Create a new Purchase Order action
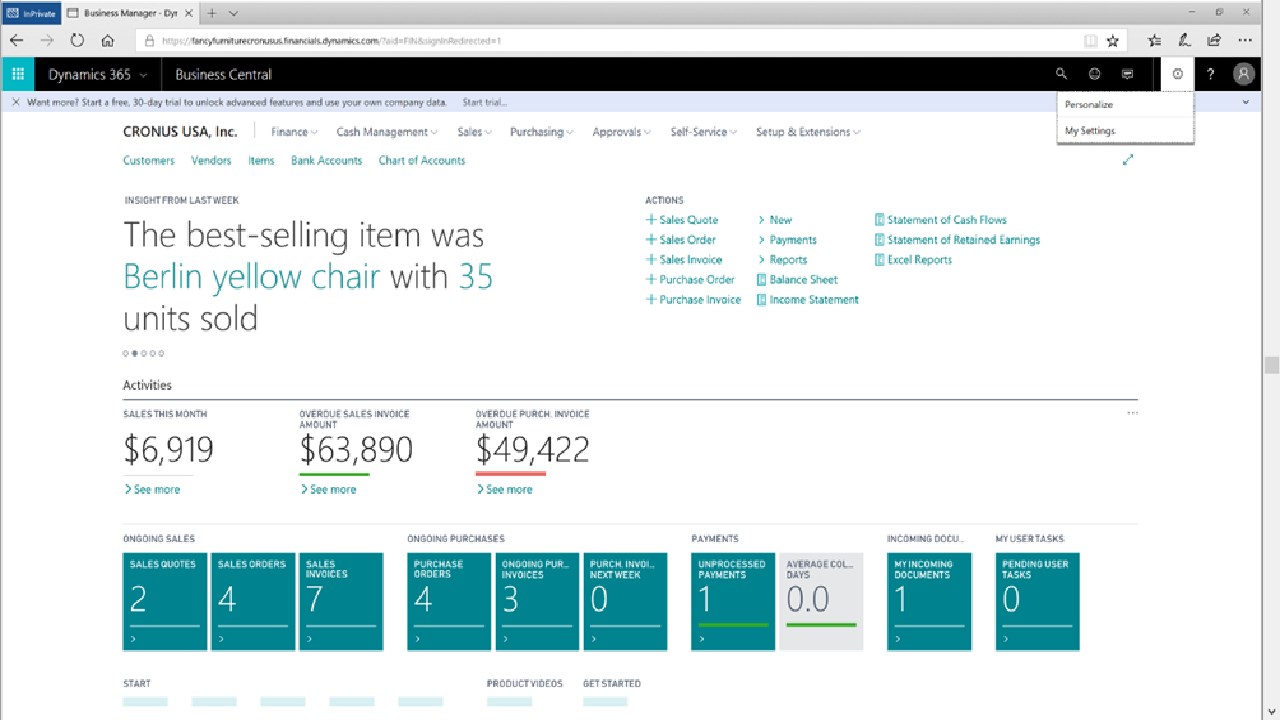 click(690, 280)
